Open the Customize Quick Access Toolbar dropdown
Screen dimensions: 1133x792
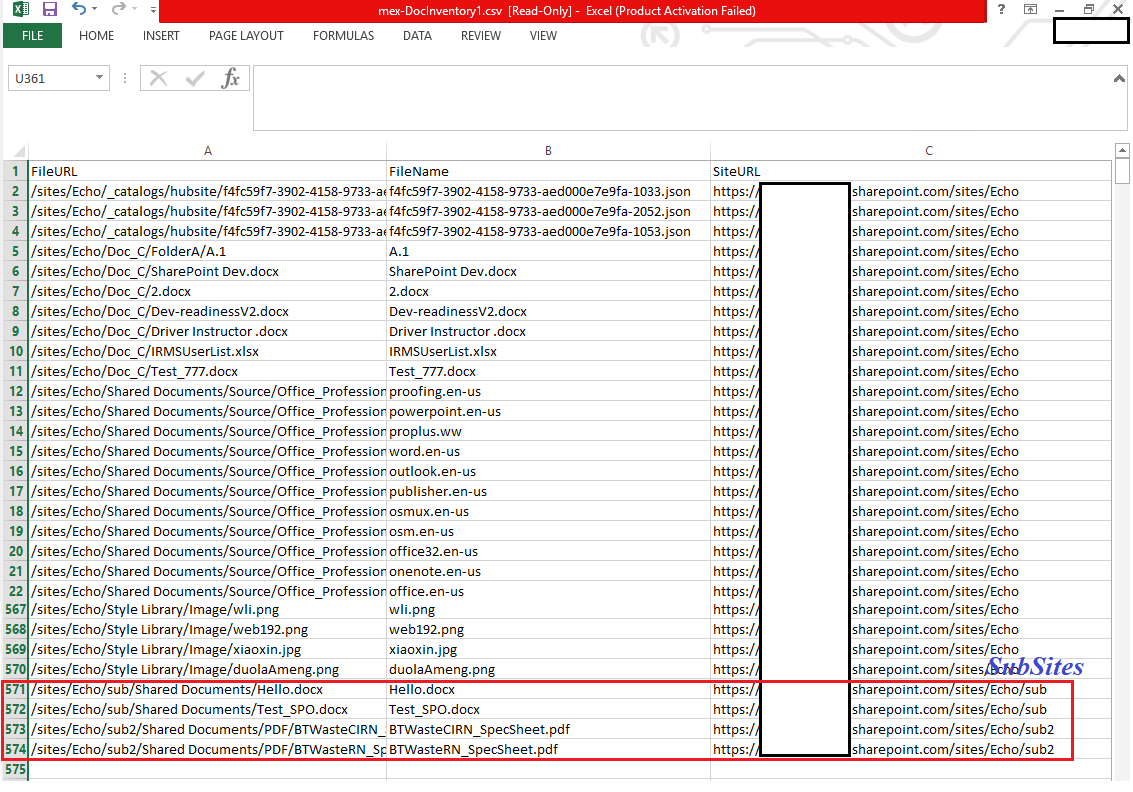coord(153,10)
